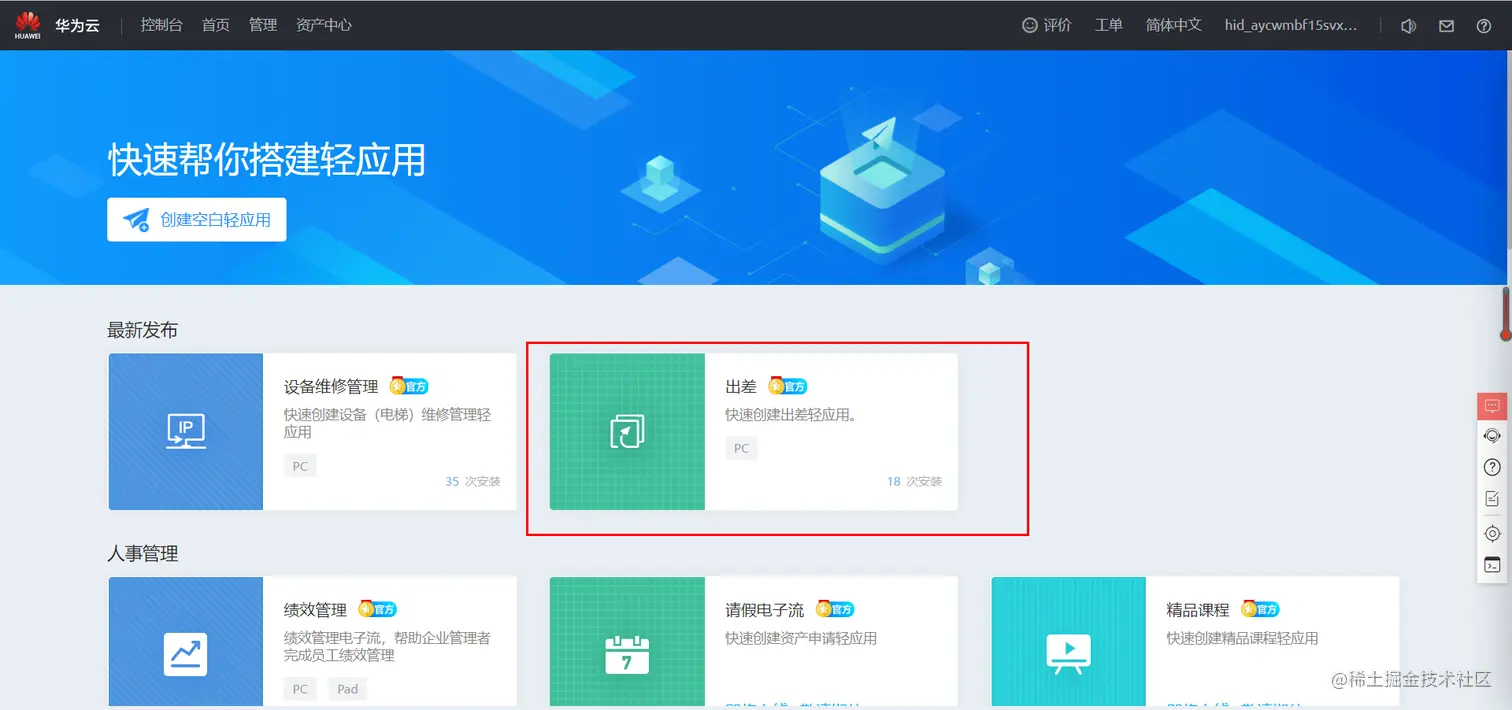Viewport: 1512px width, 710px height.
Task: Click the feedback survey document icon
Action: point(1492,497)
